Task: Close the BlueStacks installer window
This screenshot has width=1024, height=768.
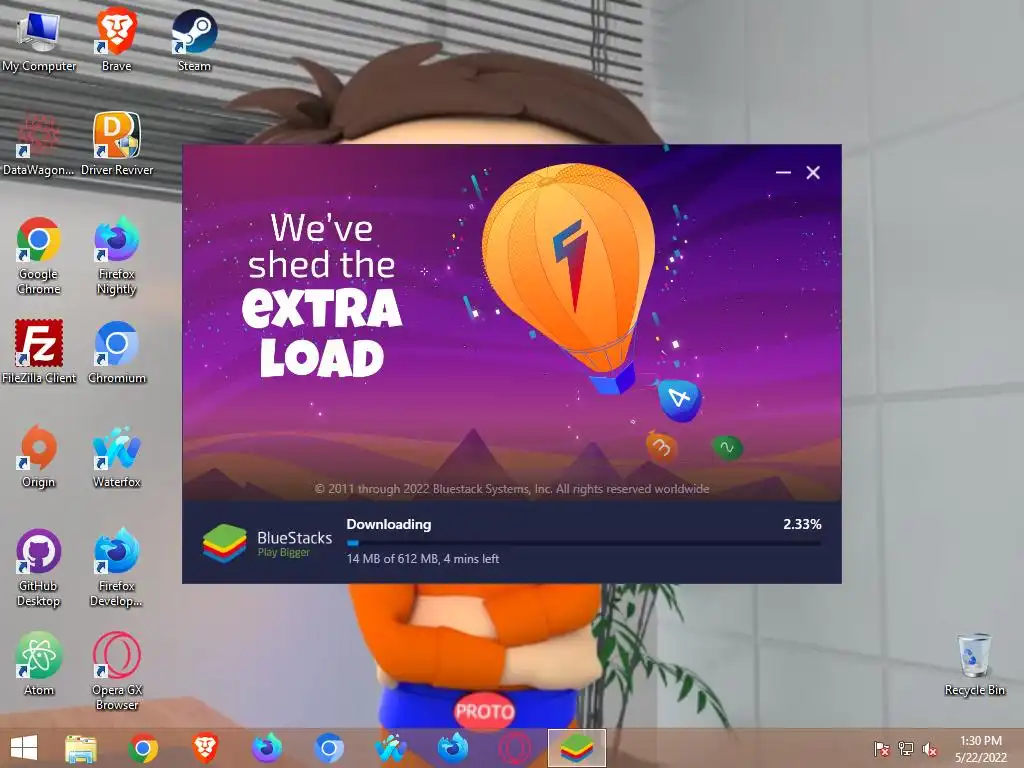Action: coord(813,172)
